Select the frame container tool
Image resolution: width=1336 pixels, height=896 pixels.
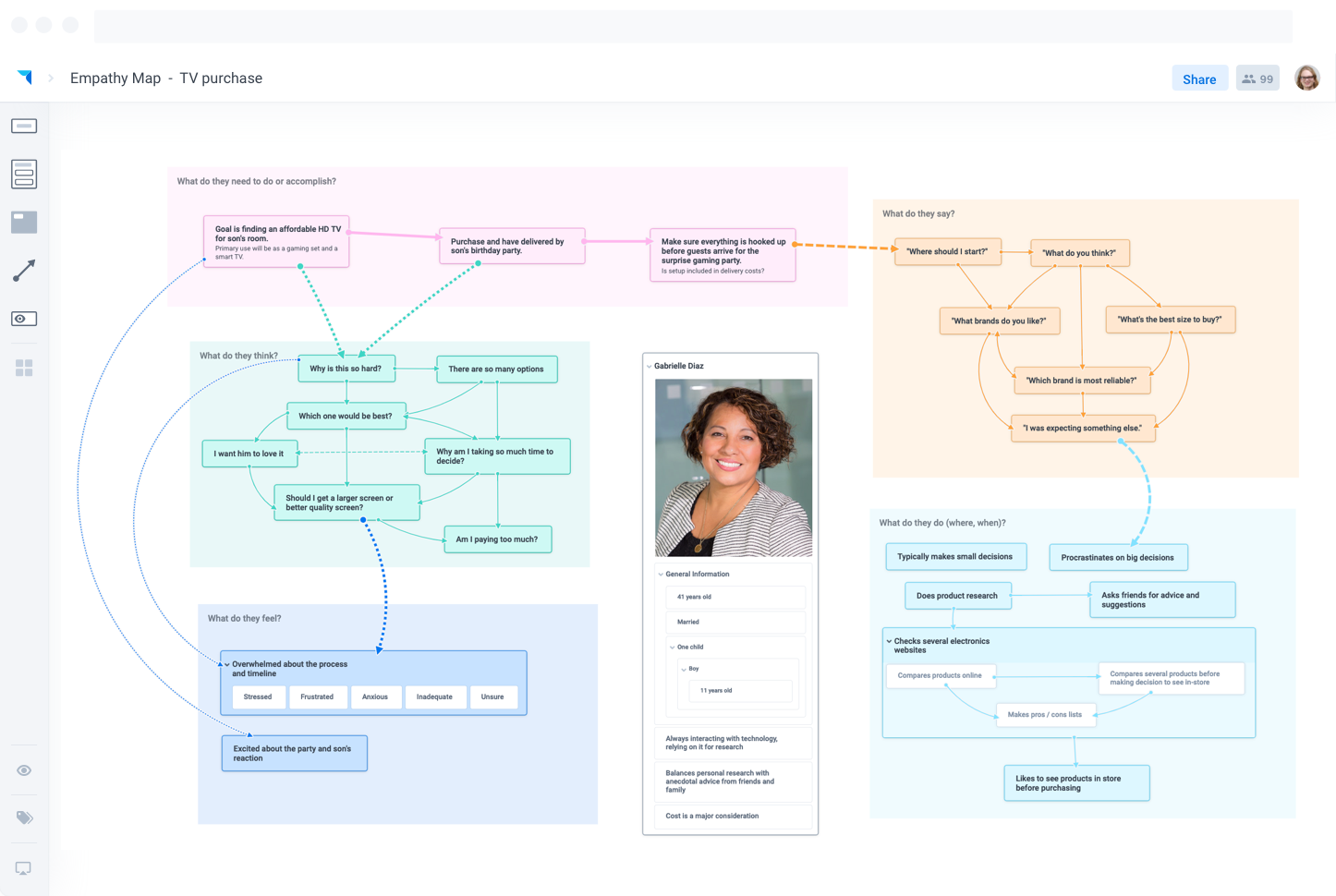pyautogui.click(x=24, y=222)
